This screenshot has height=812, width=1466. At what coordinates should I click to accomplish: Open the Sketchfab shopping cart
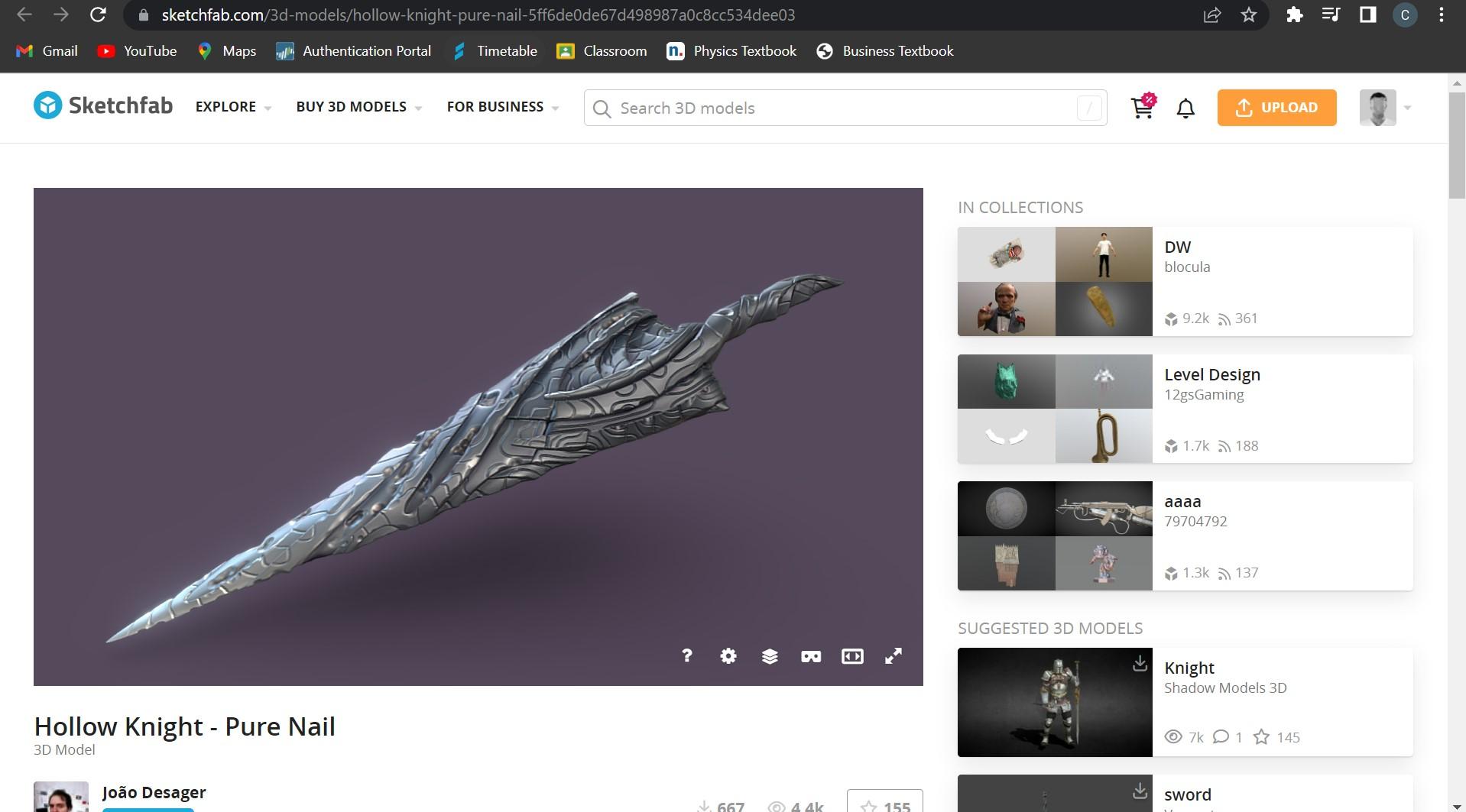point(1141,108)
